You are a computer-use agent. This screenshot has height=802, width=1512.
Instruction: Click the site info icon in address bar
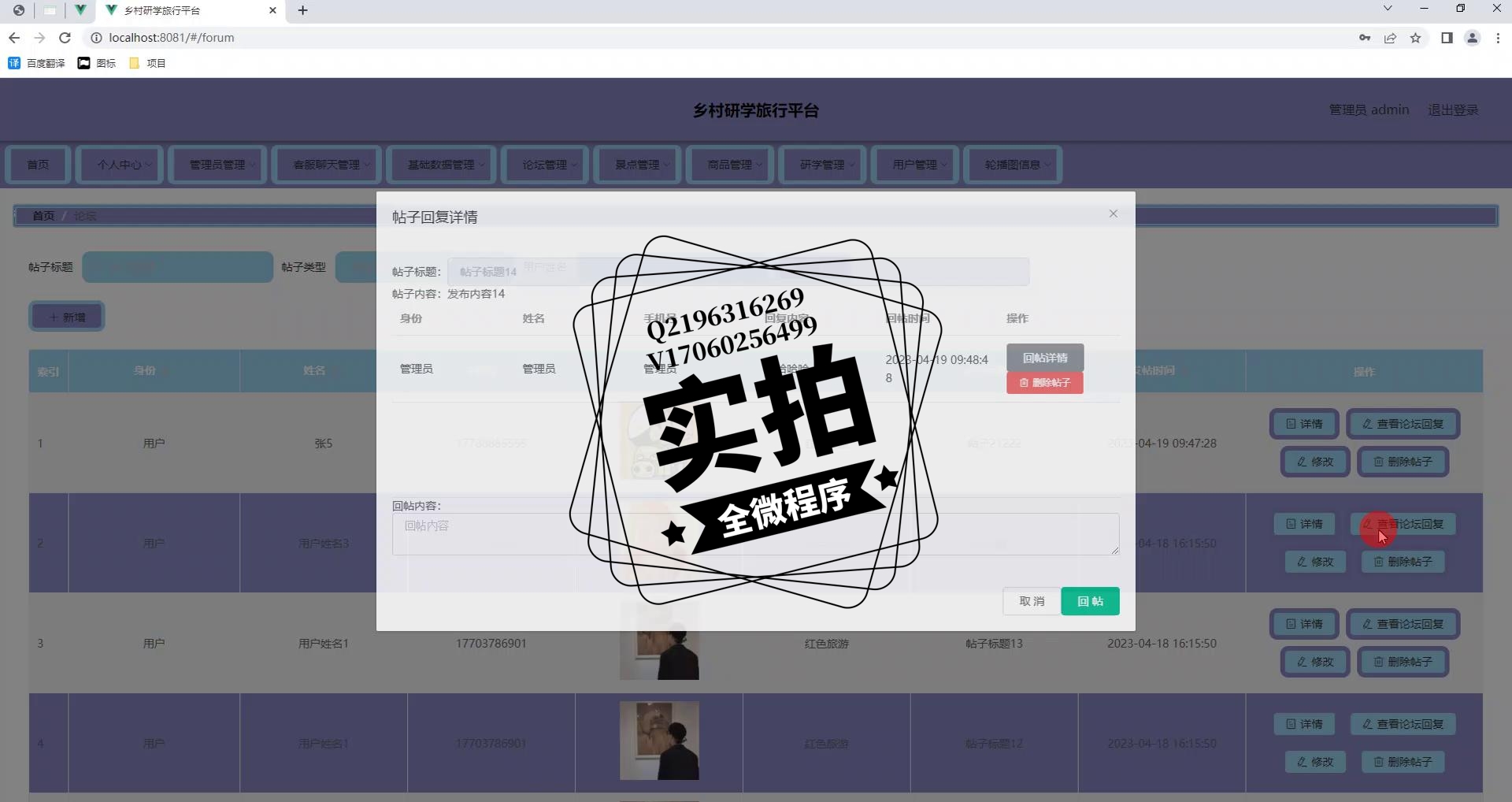coord(96,38)
